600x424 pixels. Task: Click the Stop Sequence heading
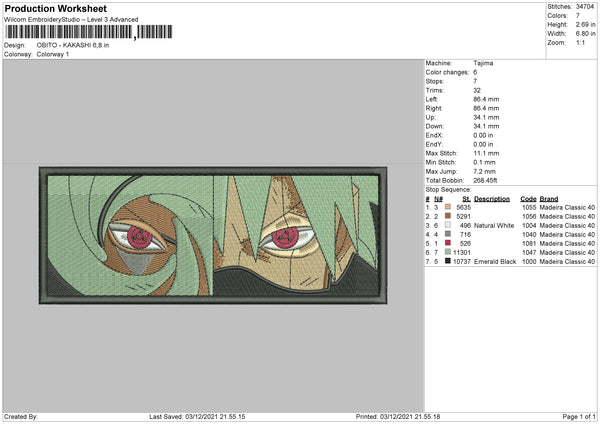point(448,190)
